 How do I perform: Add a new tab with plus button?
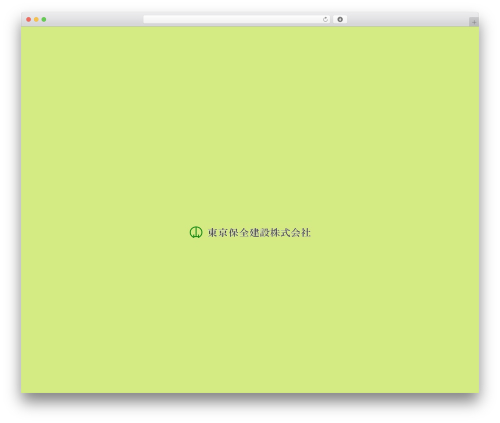coord(474,22)
